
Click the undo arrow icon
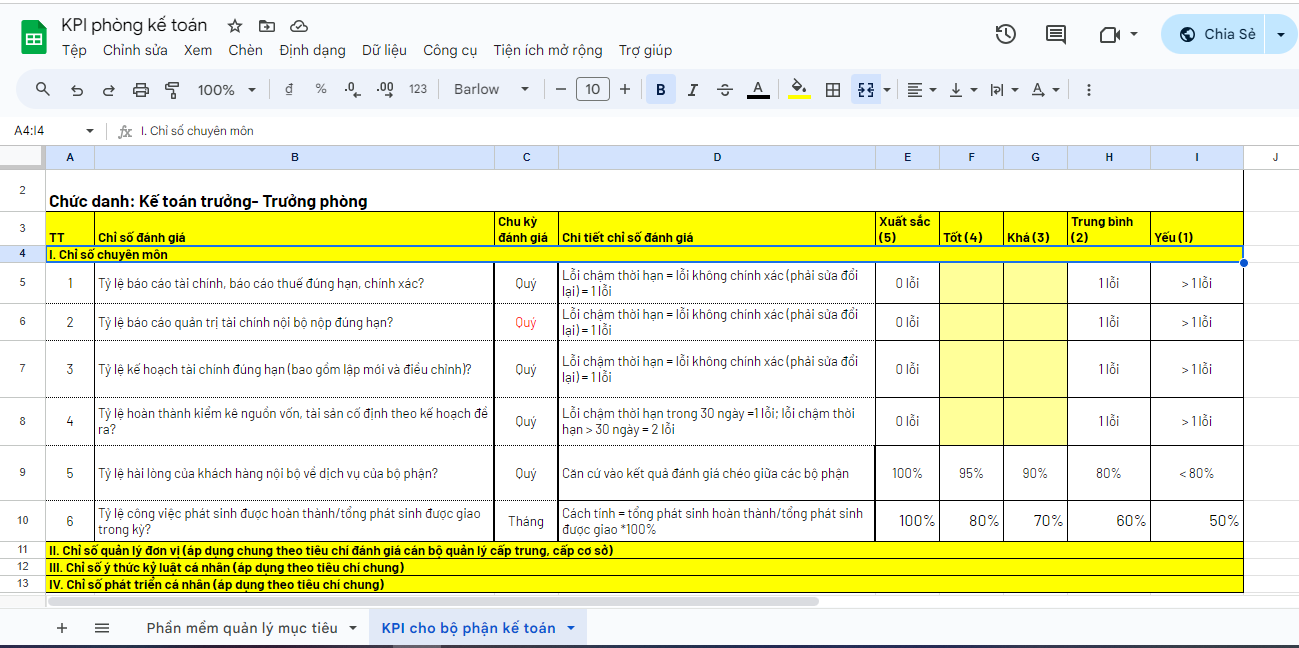click(x=77, y=90)
